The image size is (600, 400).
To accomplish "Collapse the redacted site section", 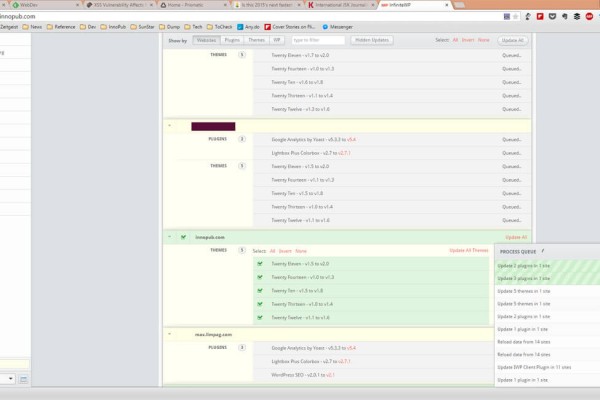I will [x=170, y=126].
